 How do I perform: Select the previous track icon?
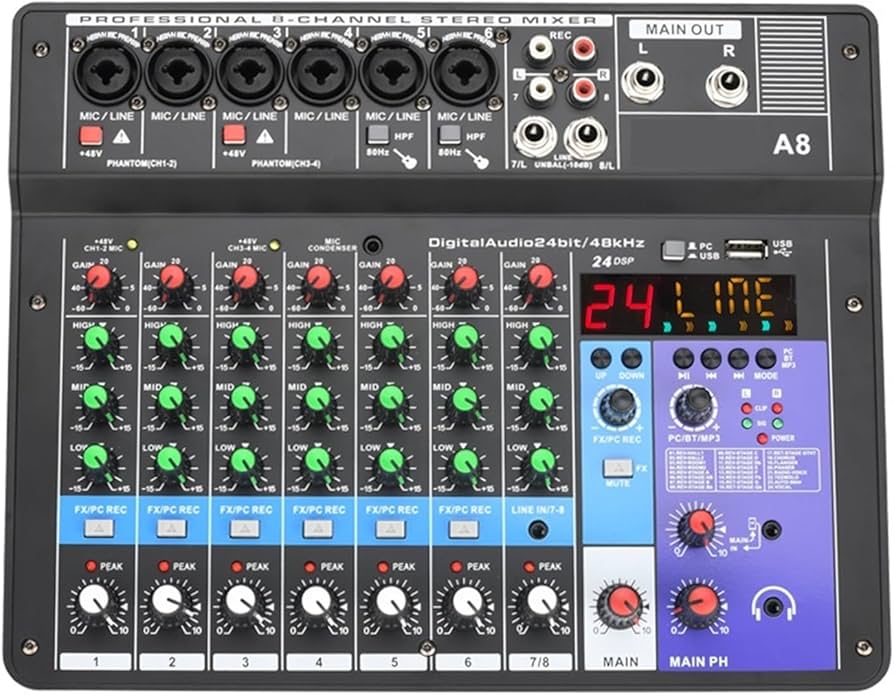(x=710, y=358)
